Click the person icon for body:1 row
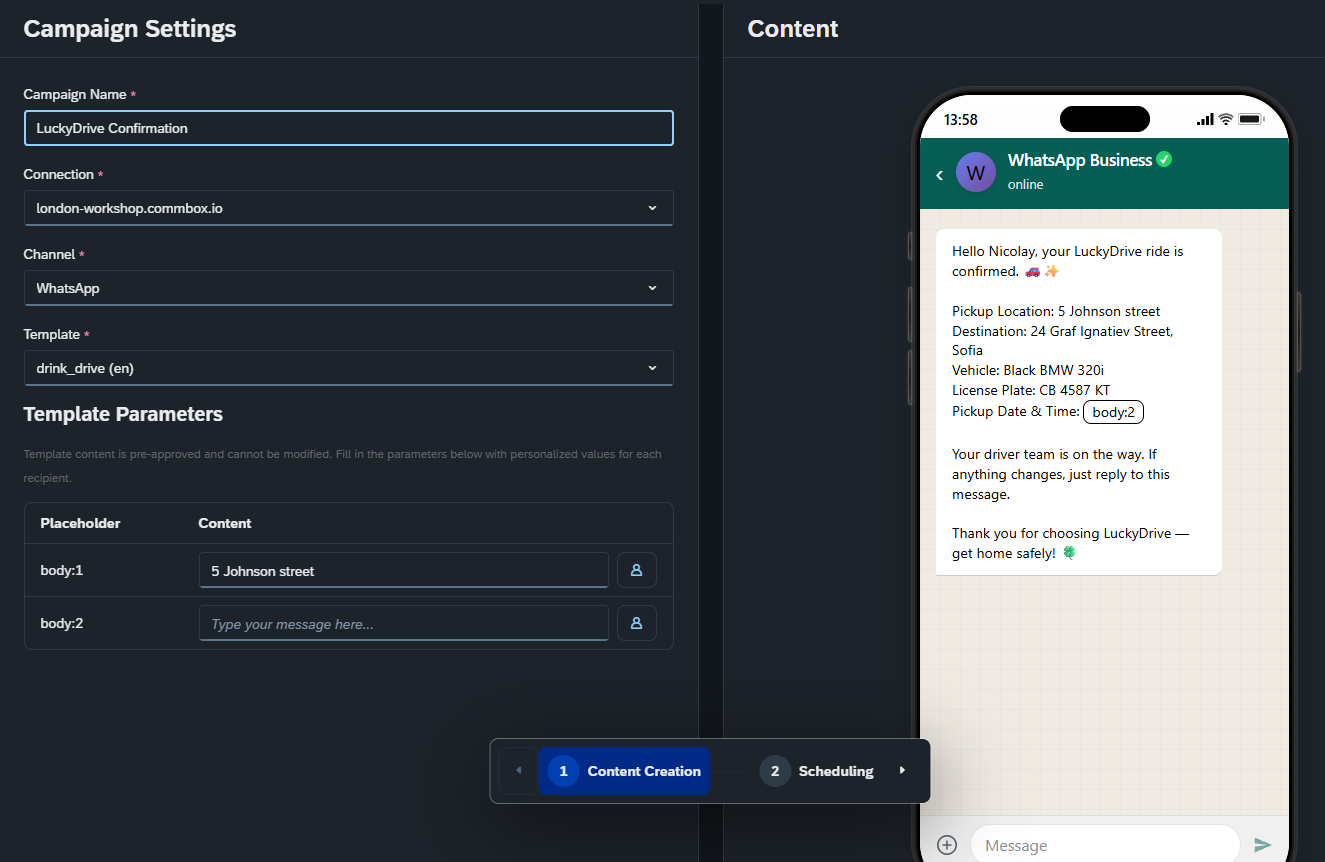Image resolution: width=1325 pixels, height=862 pixels. tap(636, 570)
